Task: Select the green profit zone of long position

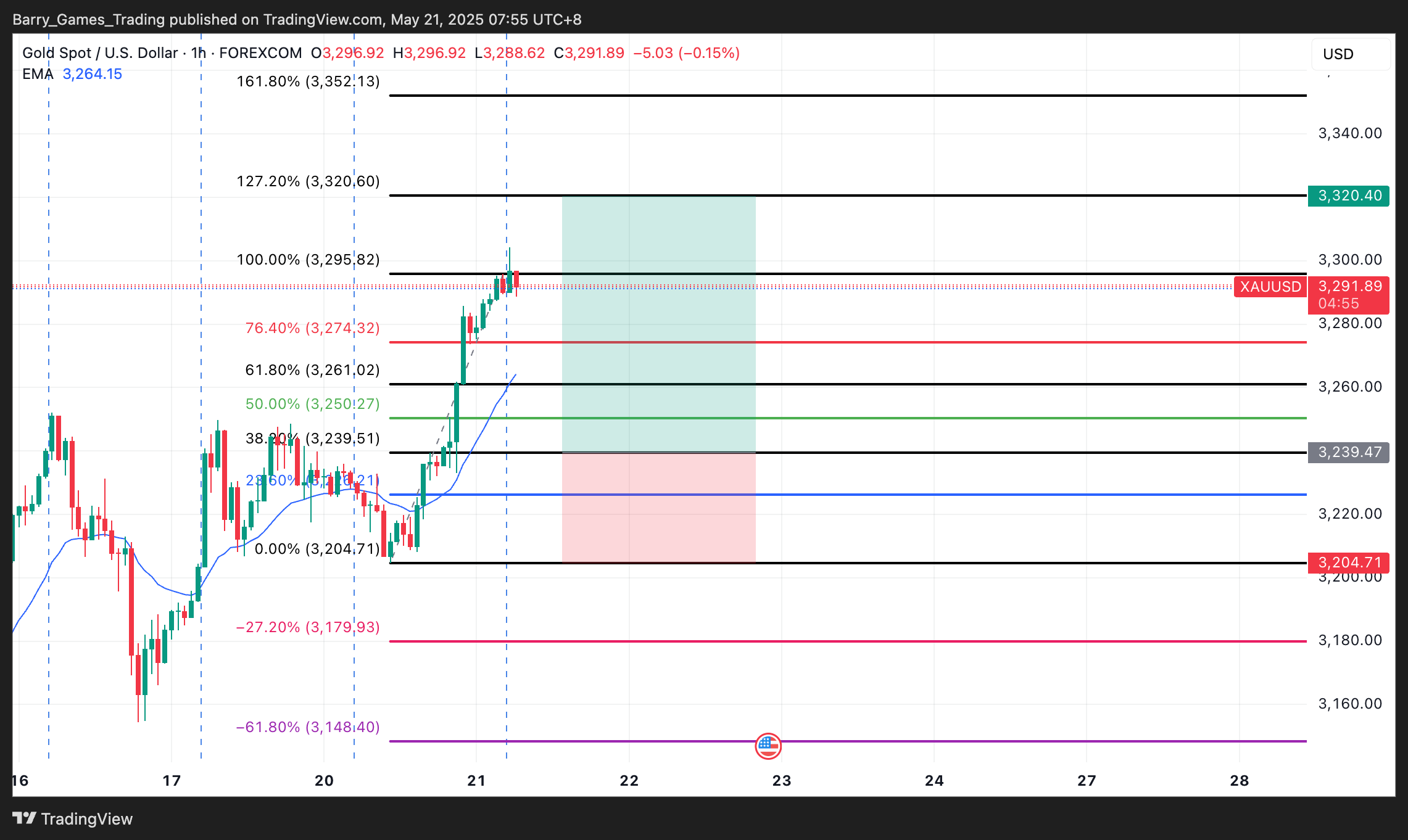Action: pos(658,308)
